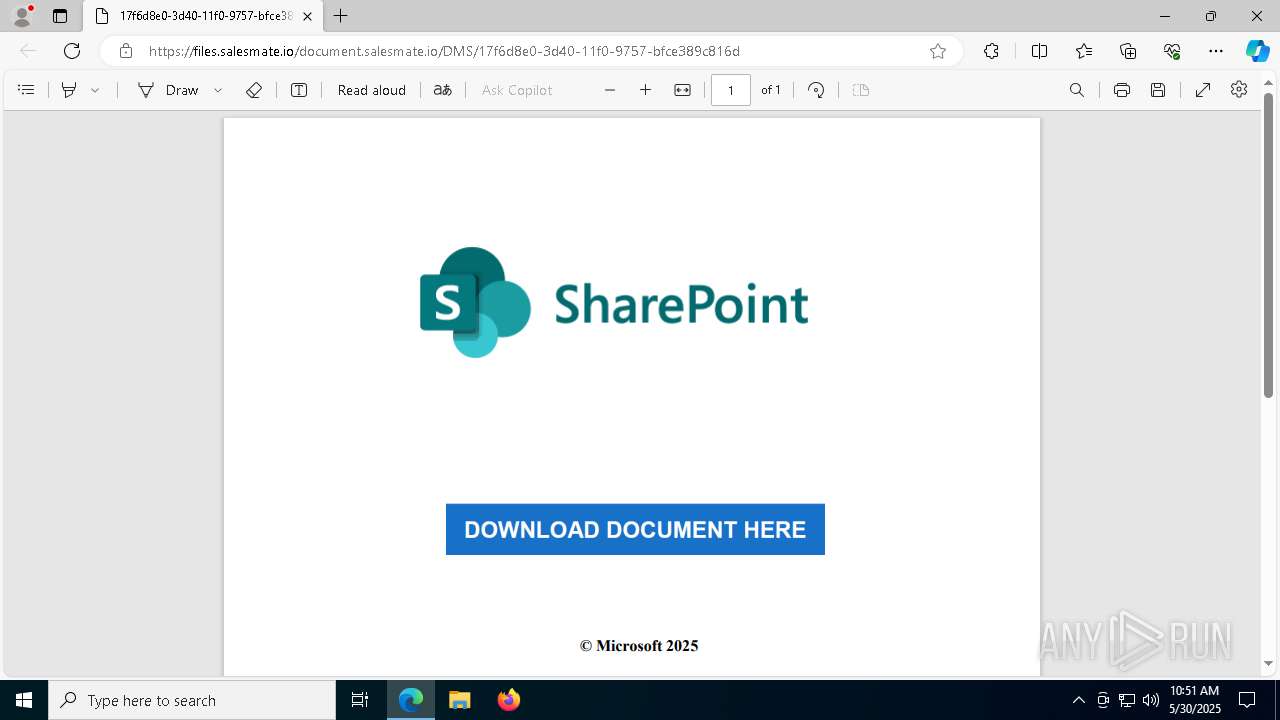Open a new tab
Image resolution: width=1280 pixels, height=720 pixels.
click(x=341, y=16)
